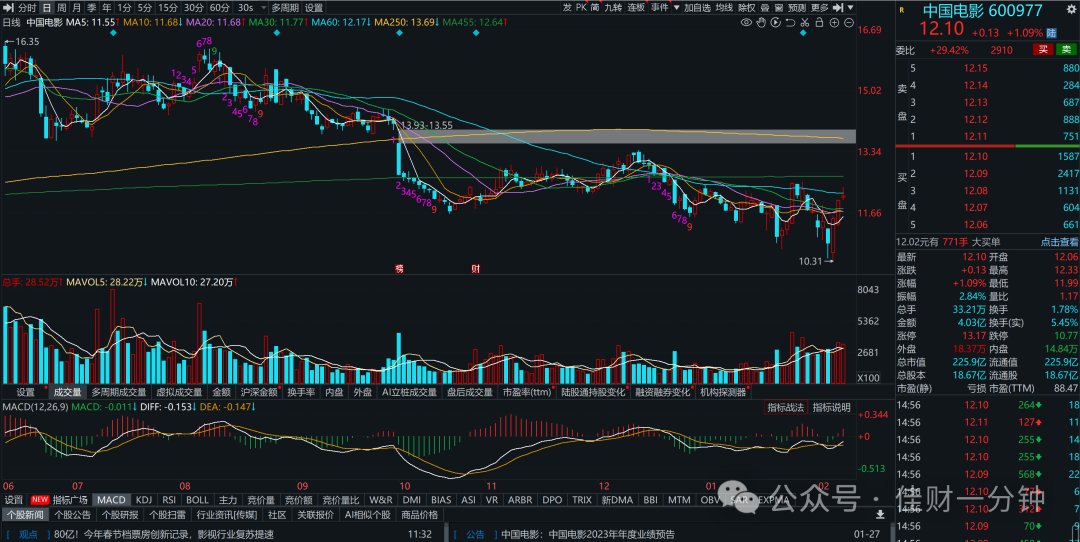The height and width of the screenshot is (542, 1080).
Task: Select the 月 monthly period
Action: (x=76, y=8)
